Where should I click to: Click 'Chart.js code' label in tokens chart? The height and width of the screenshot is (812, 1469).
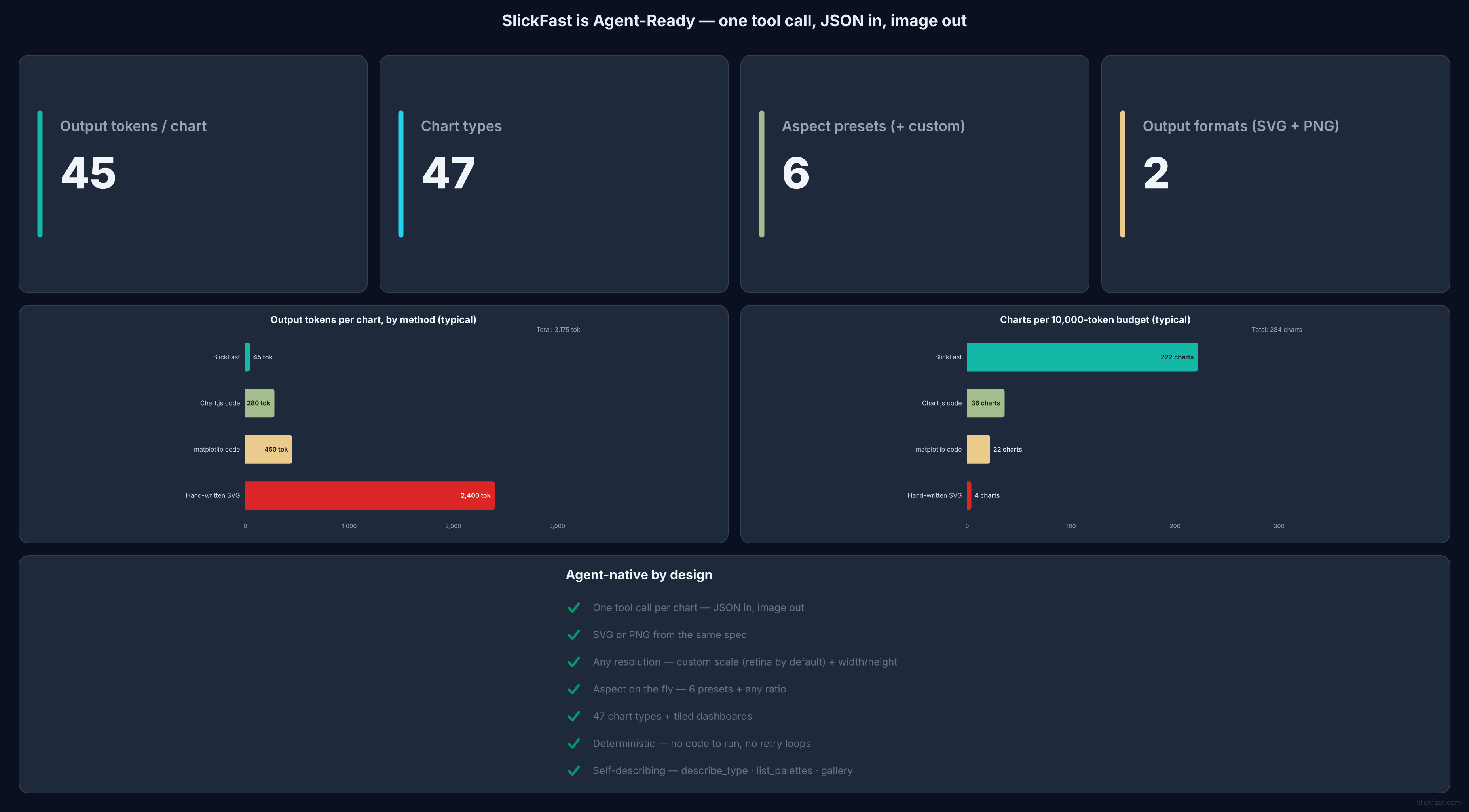[x=220, y=403]
